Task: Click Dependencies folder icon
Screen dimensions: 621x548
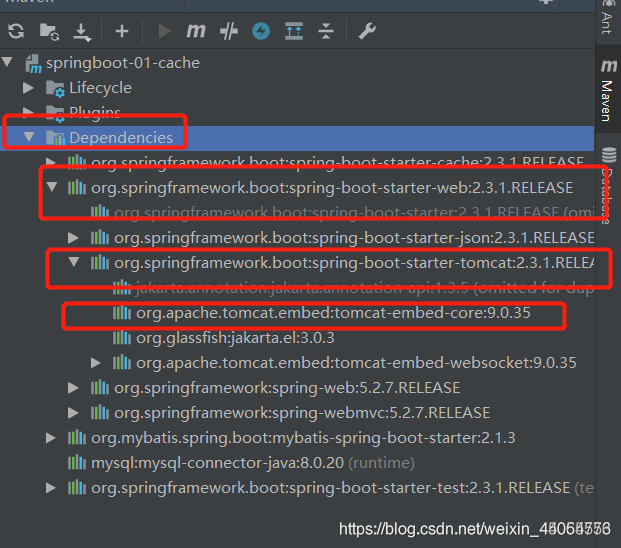Action: pos(55,137)
